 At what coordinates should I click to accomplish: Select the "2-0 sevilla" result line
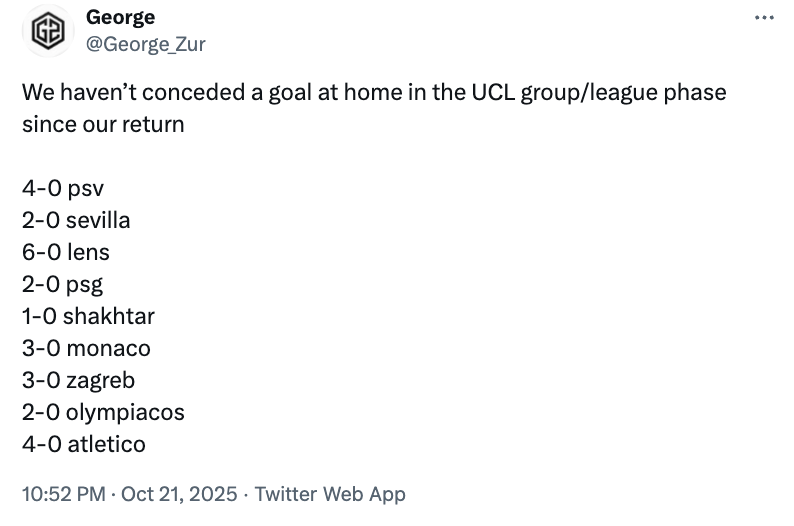pos(76,220)
